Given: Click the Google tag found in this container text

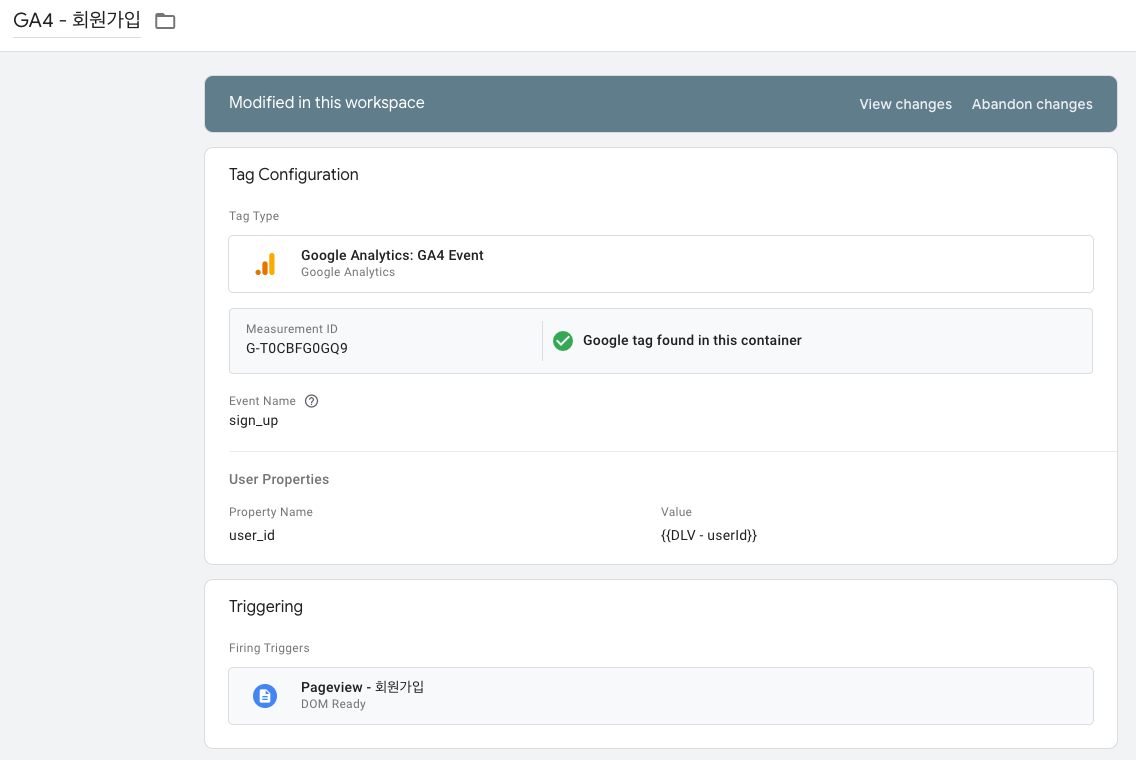Looking at the screenshot, I should coord(692,341).
